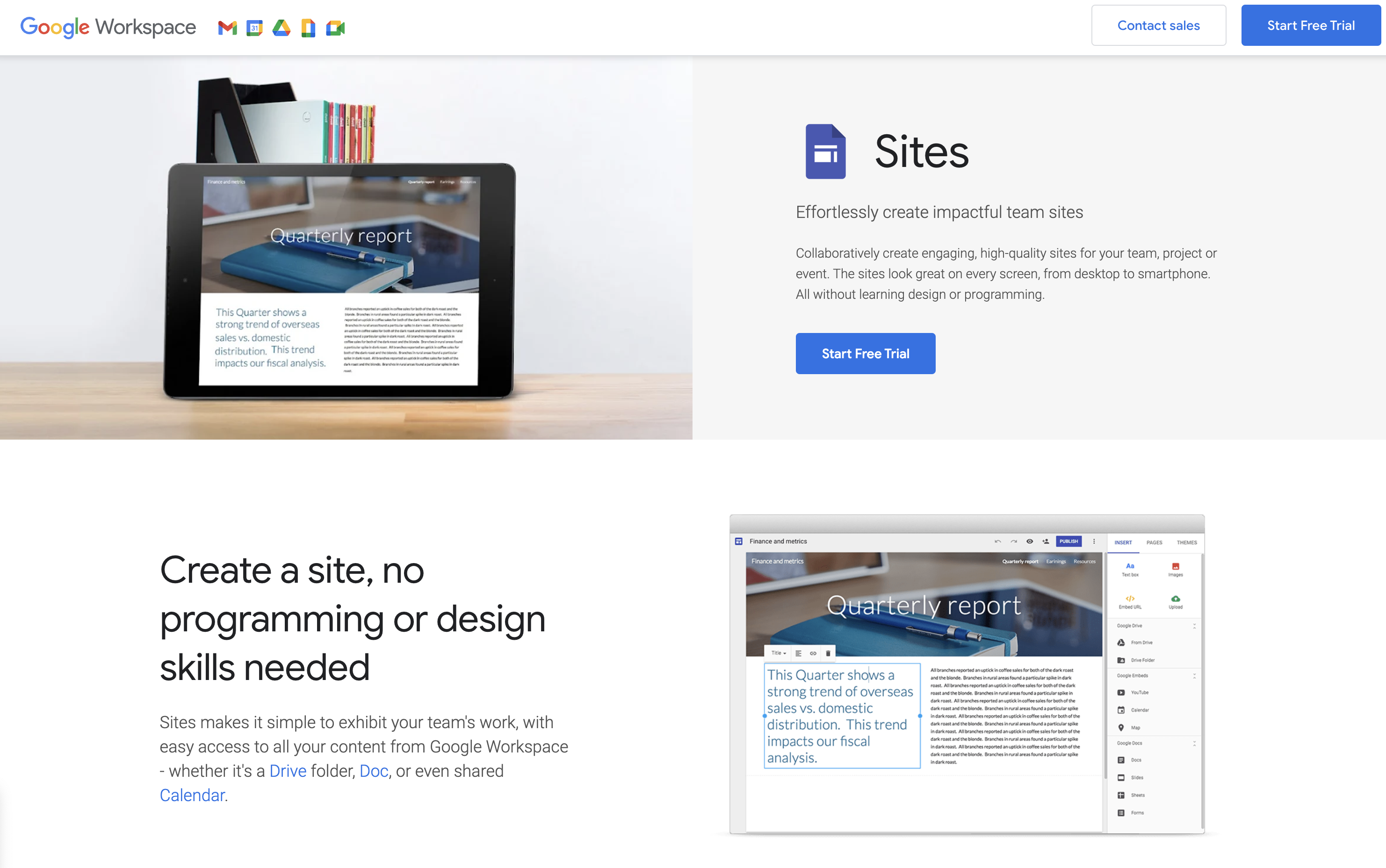Open the Gmail icon in header
Viewport: 1386px width, 868px height.
227,28
